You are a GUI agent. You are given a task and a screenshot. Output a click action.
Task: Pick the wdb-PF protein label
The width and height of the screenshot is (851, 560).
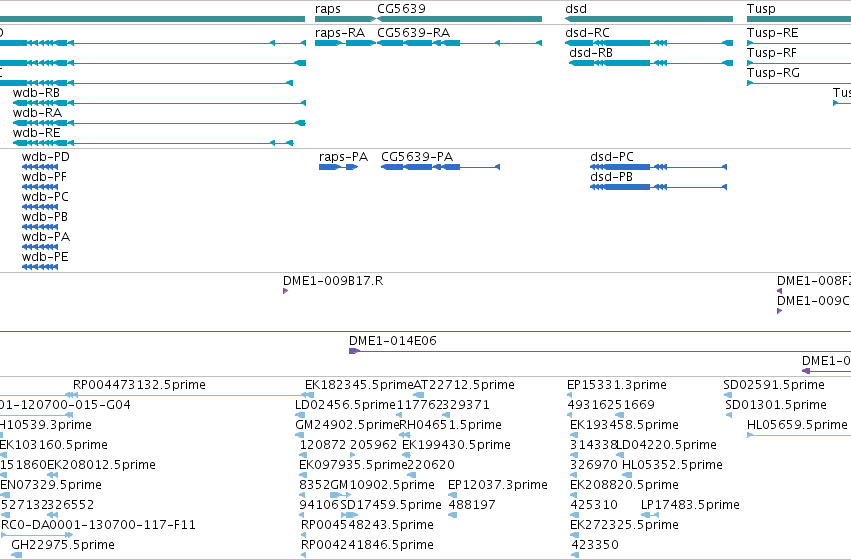(x=44, y=177)
